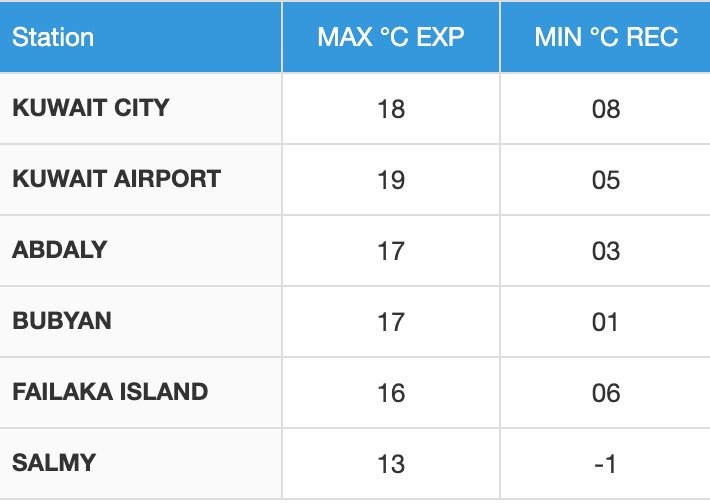Click Failaka Island's max temperature value 16
710x504 pixels.
[x=391, y=393]
